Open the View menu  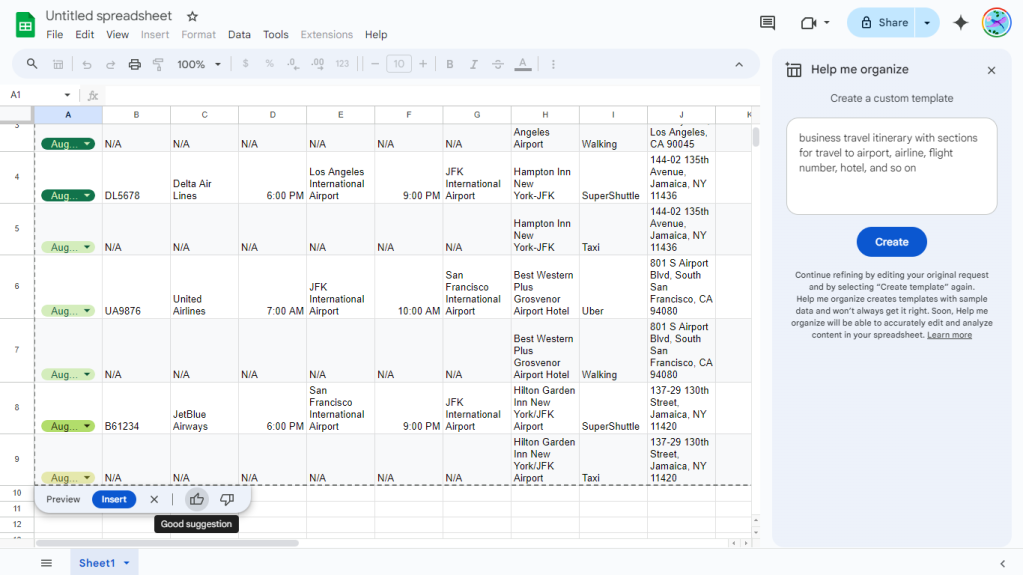[x=117, y=35]
